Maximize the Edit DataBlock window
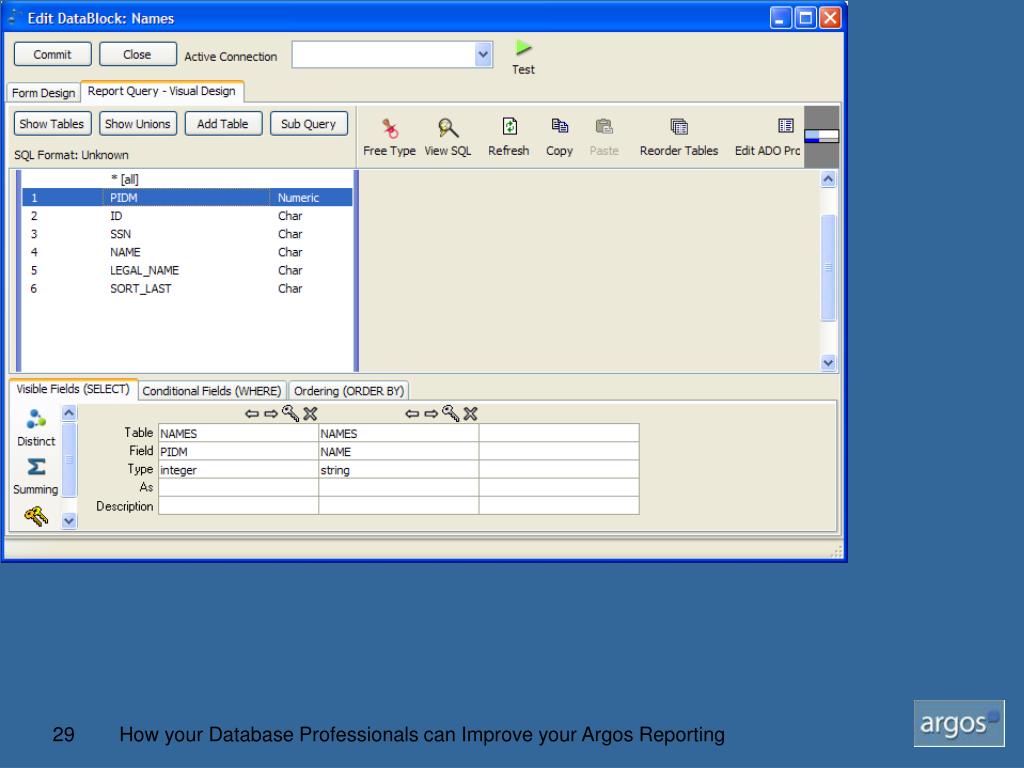Image resolution: width=1024 pixels, height=768 pixels. 806,18
